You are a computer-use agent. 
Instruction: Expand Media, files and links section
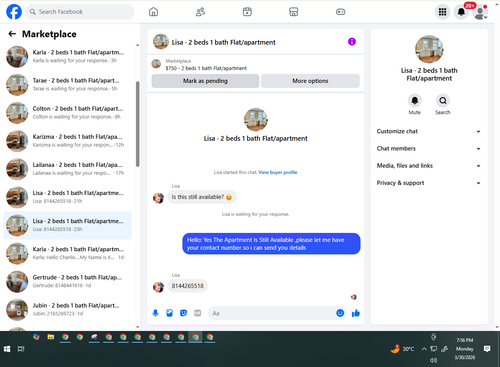click(429, 166)
